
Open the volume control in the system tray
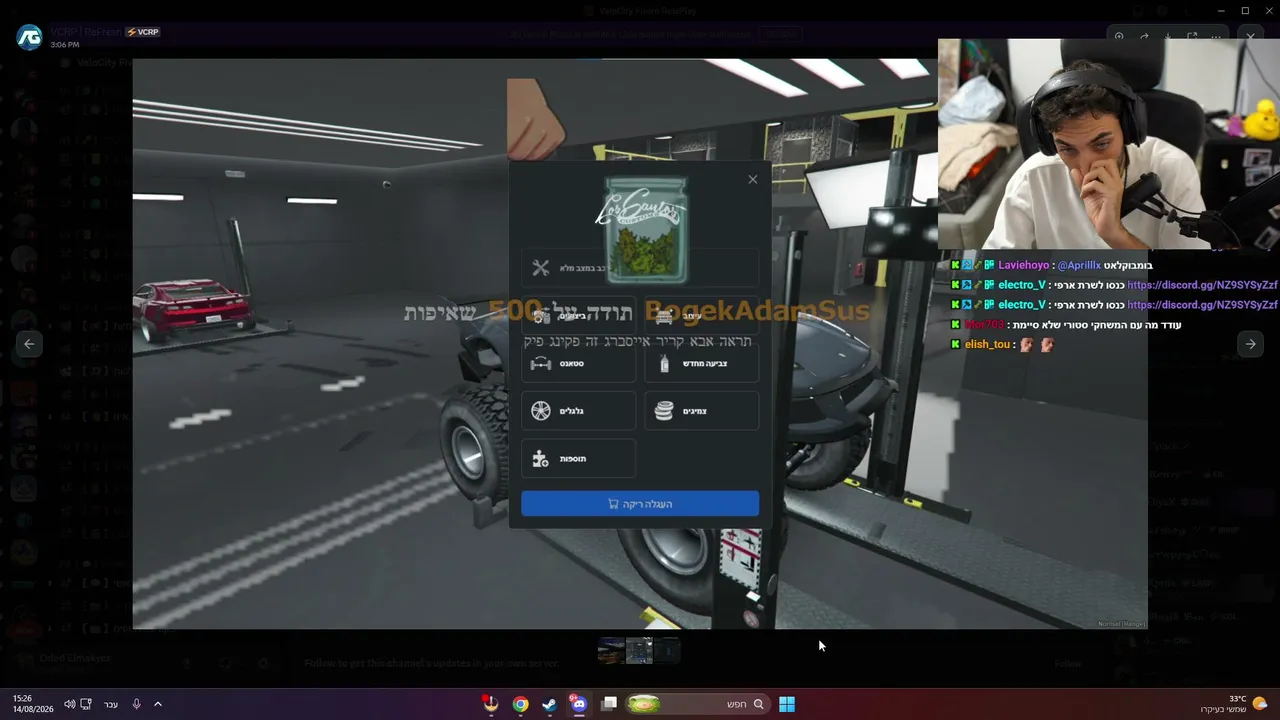tap(69, 704)
